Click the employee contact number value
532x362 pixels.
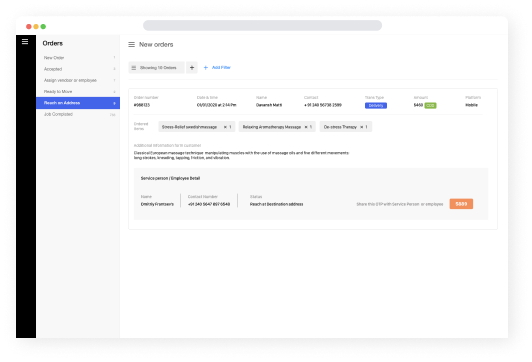click(x=209, y=204)
